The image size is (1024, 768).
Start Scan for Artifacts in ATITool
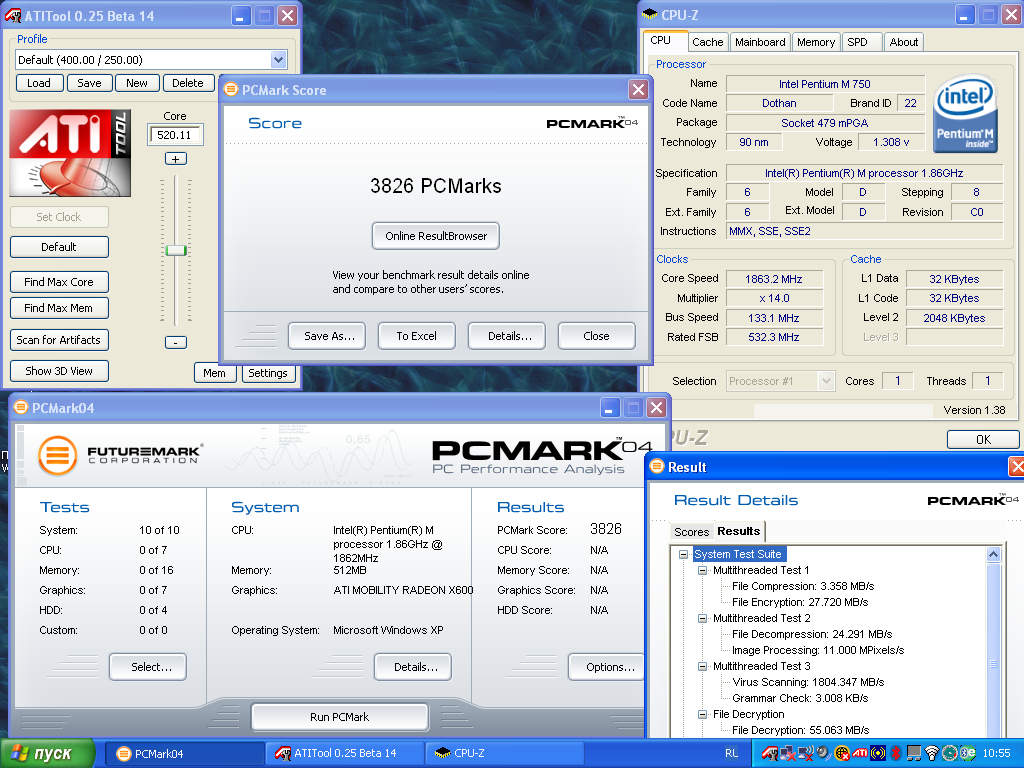(x=59, y=340)
